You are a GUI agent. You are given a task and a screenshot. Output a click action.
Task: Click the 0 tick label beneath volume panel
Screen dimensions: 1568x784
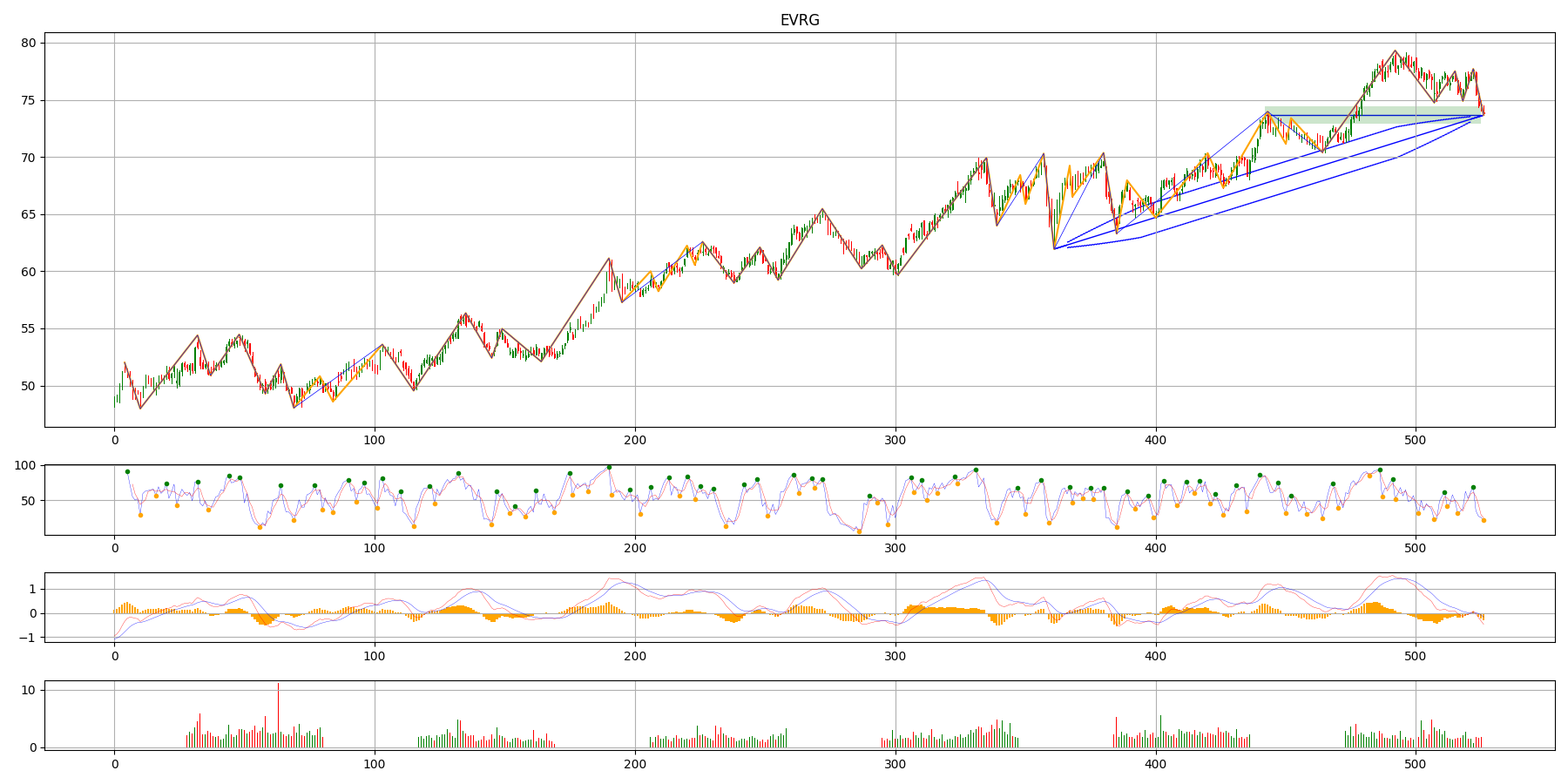pyautogui.click(x=114, y=765)
